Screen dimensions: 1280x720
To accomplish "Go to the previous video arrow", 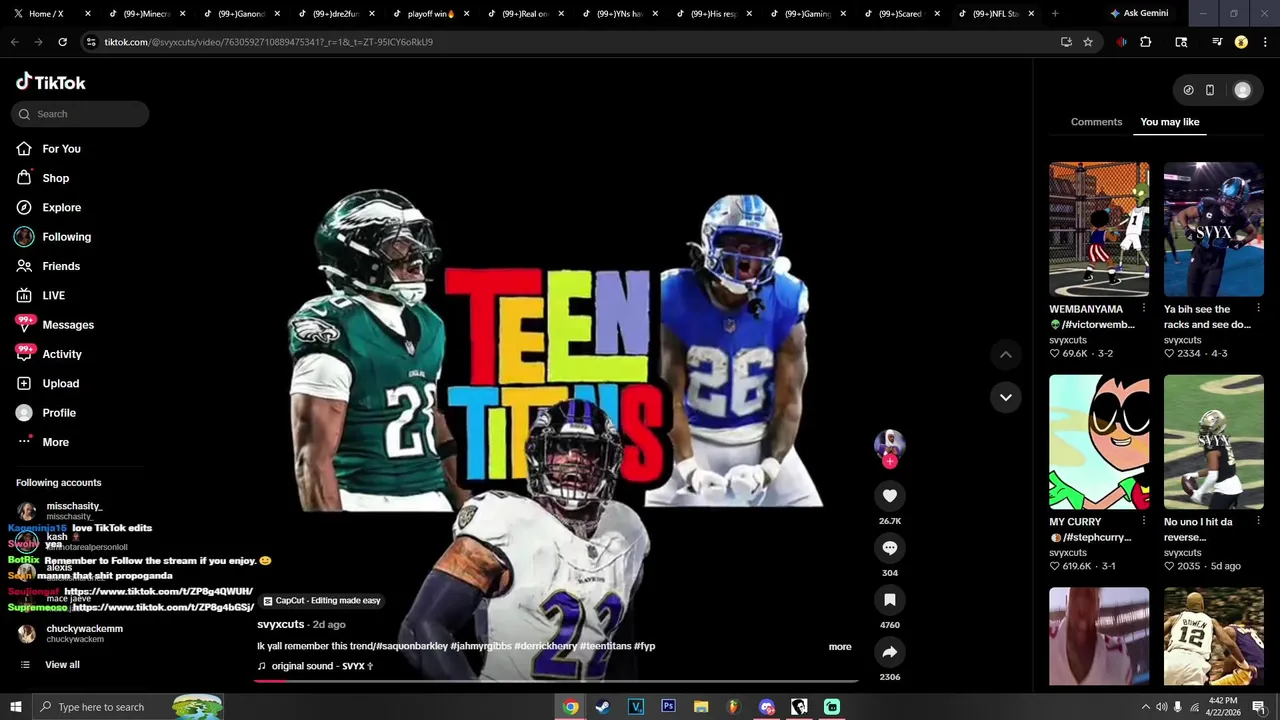I will tap(1006, 354).
